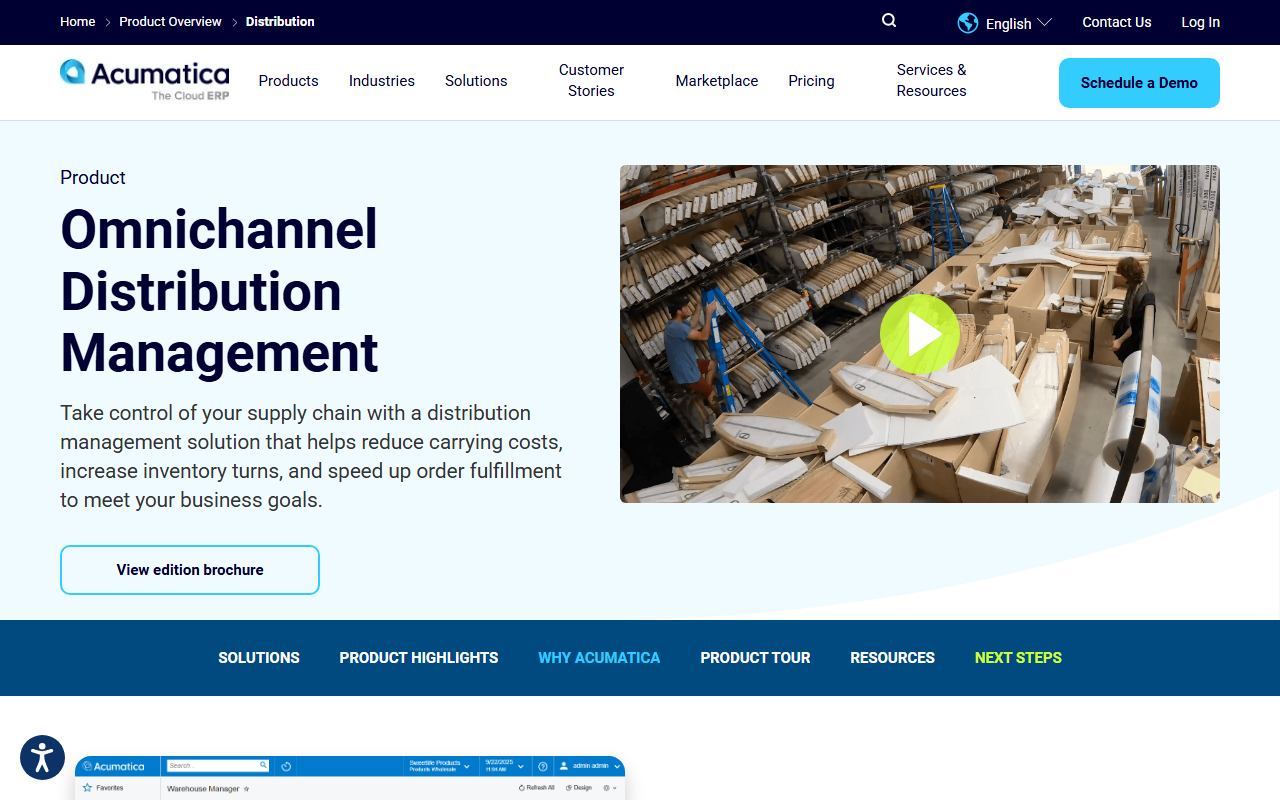Jump to PRODUCT HIGHLIGHTS section tab

419,658
